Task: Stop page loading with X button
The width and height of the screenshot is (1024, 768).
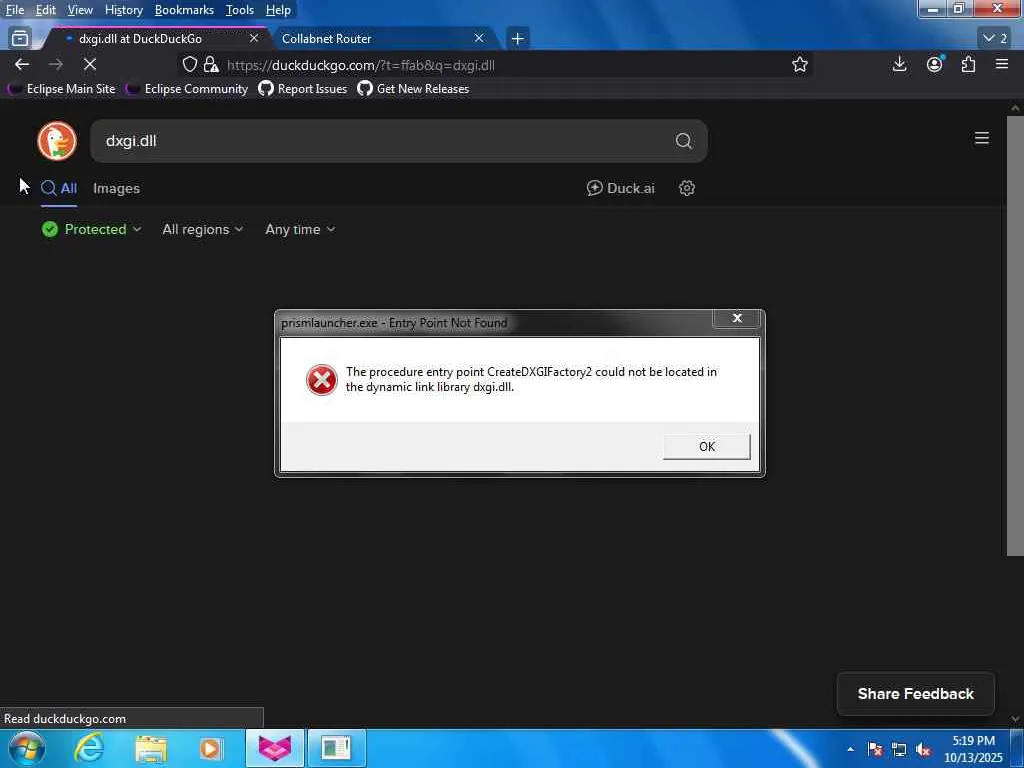Action: (89, 64)
